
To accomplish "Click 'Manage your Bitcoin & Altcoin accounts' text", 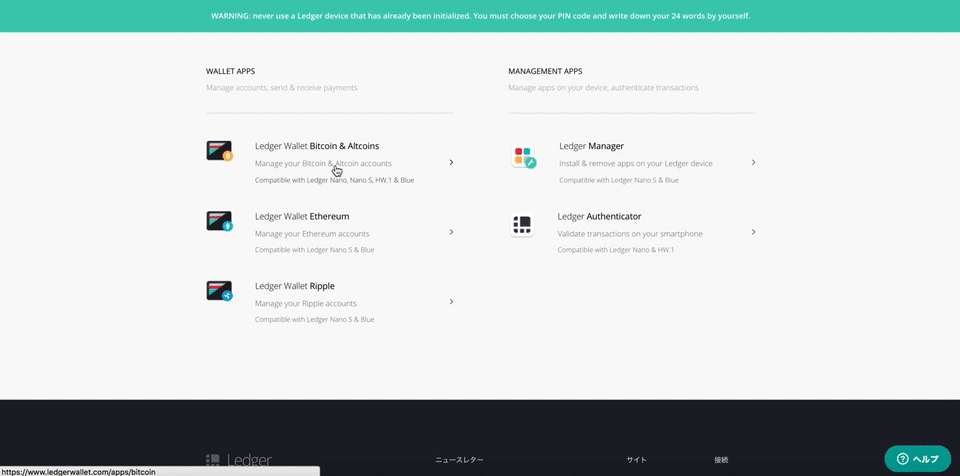I will click(x=323, y=164).
